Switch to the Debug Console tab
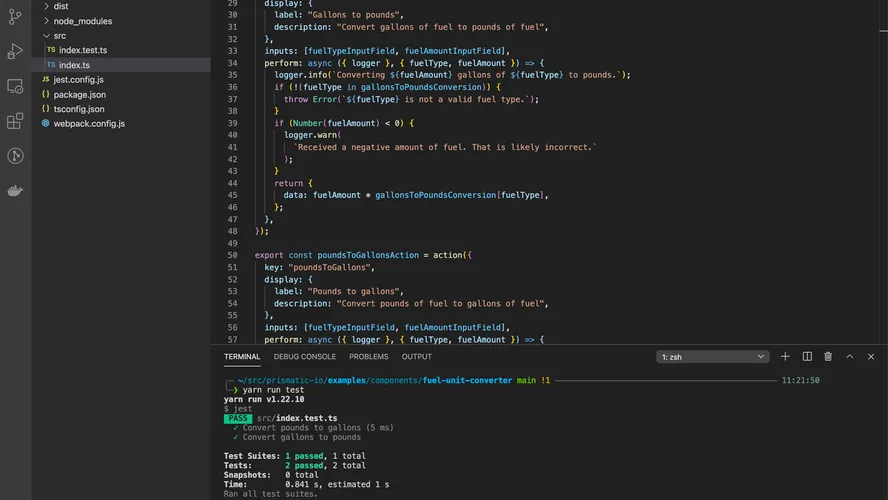Viewport: 888px width, 500px height. (x=305, y=357)
